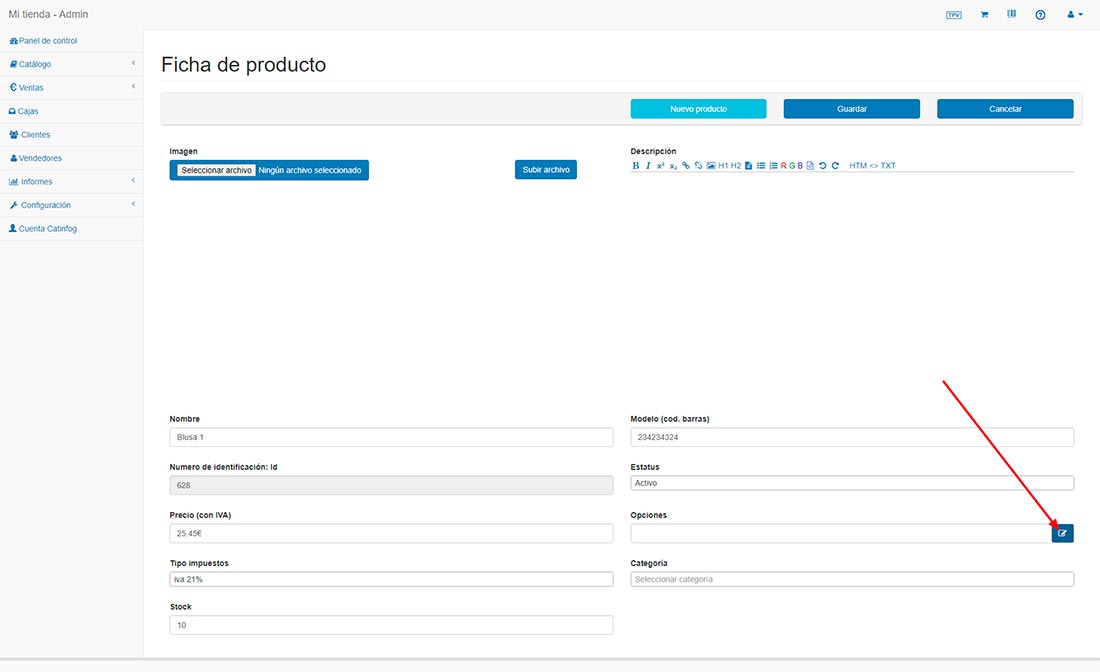
Task: Apply H1 heading in description toolbar
Action: 723,166
